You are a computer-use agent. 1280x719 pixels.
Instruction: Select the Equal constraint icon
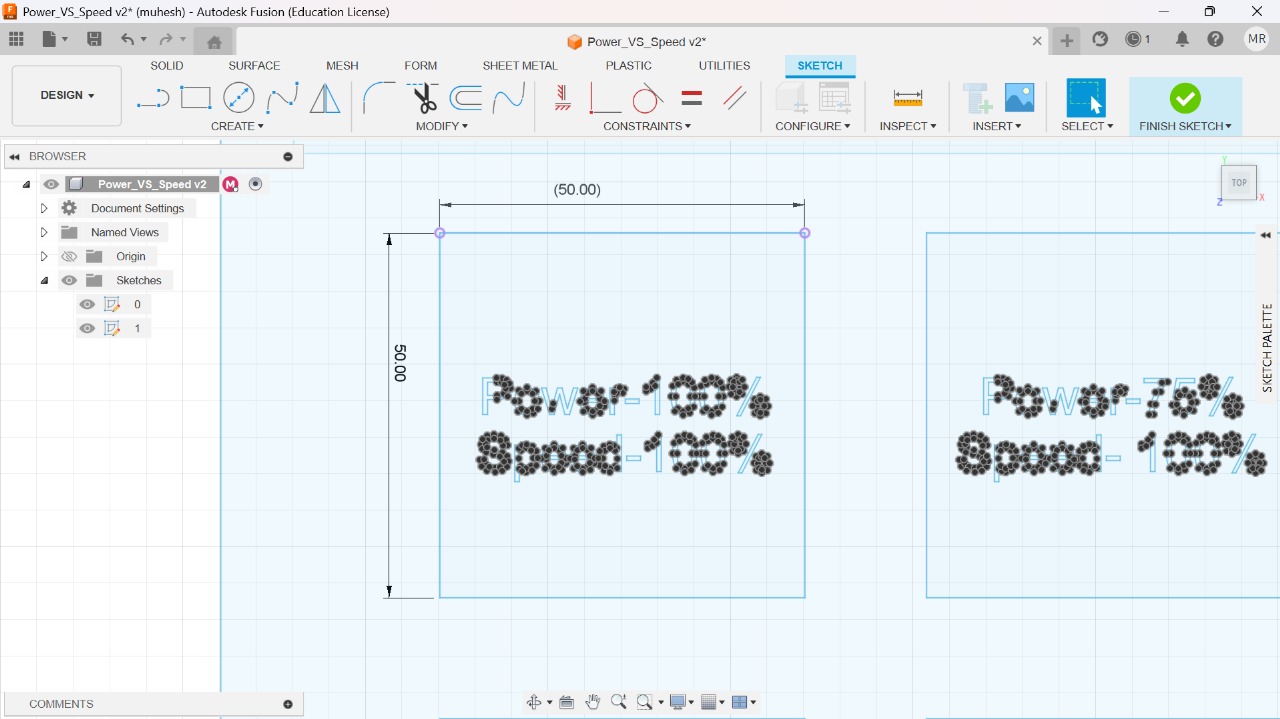coord(691,97)
